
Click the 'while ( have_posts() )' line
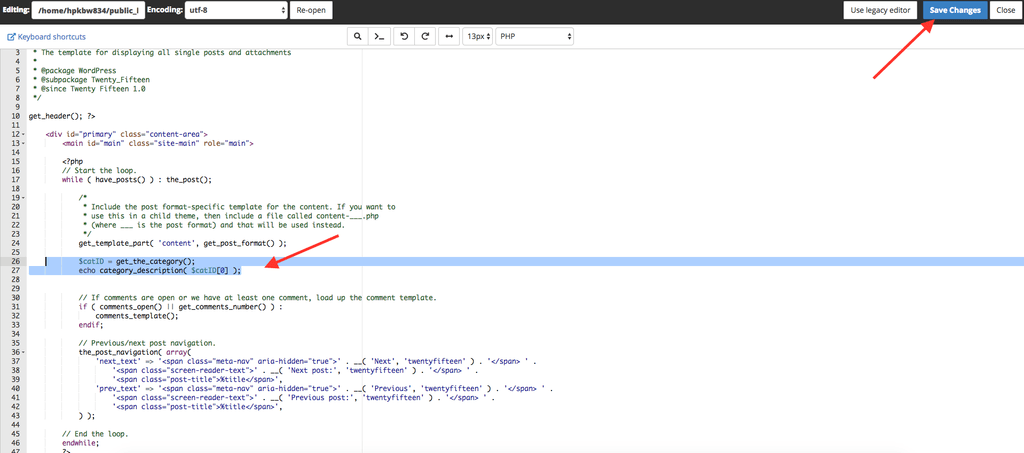[137, 179]
